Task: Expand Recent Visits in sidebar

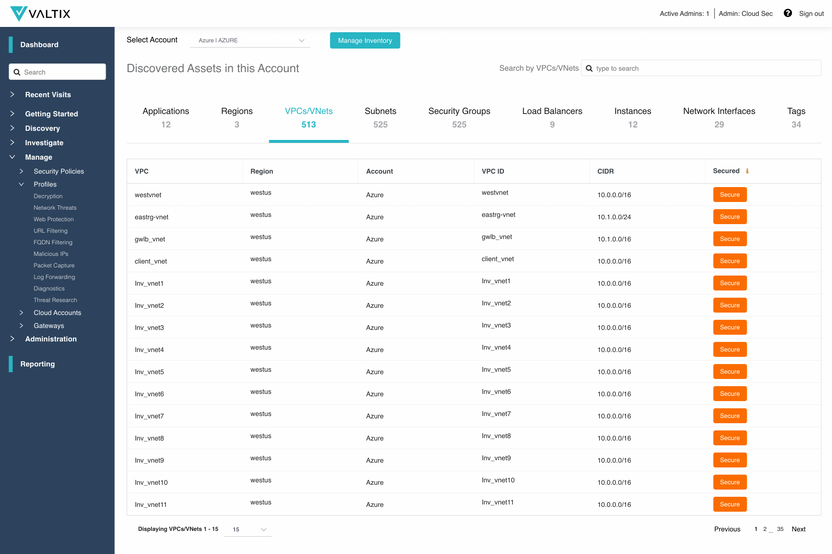Action: point(12,94)
